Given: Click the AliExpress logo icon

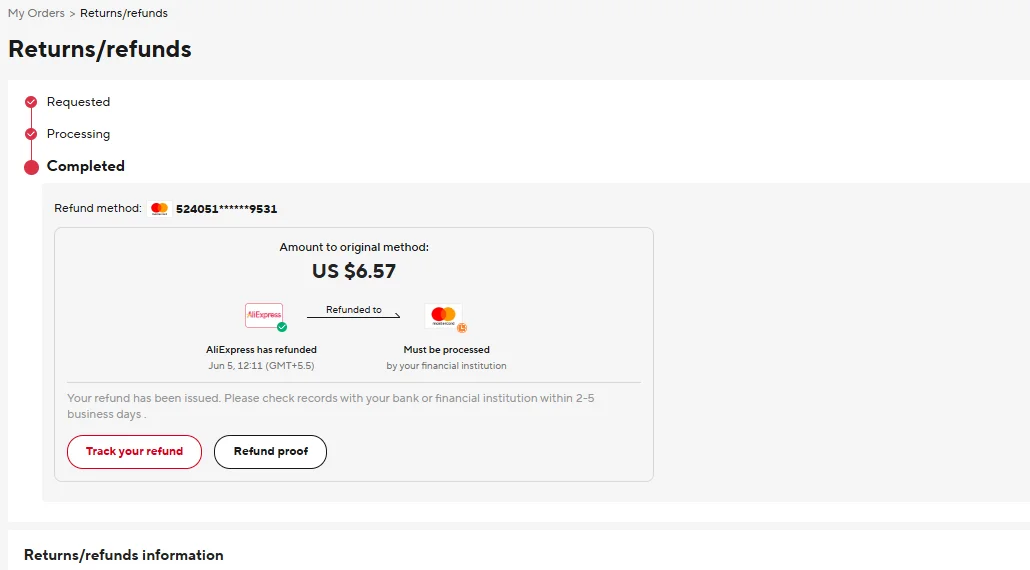Looking at the screenshot, I should pyautogui.click(x=264, y=315).
